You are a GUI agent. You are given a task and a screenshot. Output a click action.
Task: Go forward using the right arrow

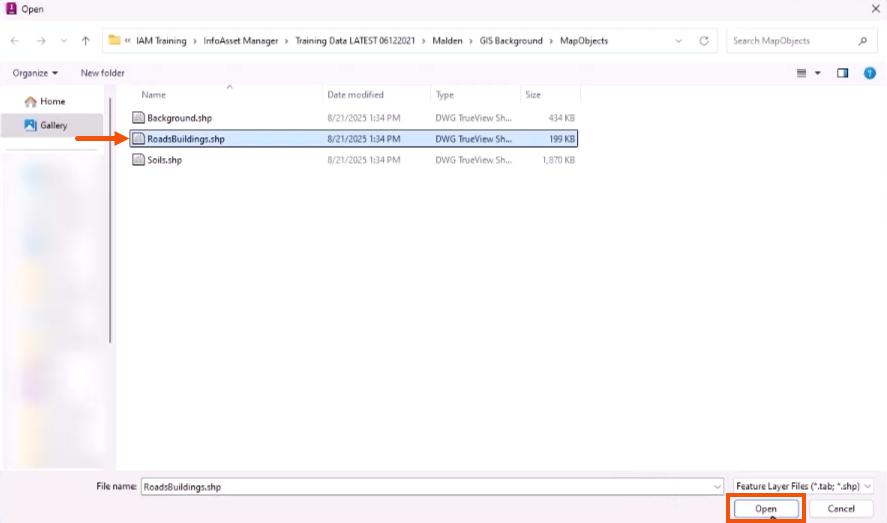tap(41, 41)
